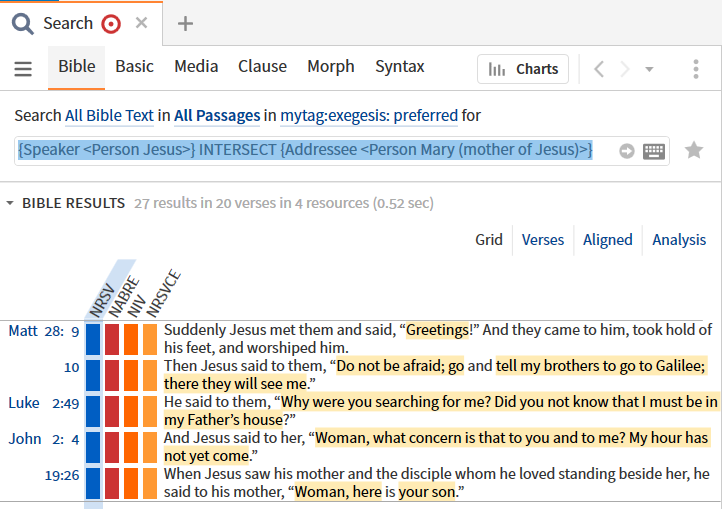Open Luke 2:49 reference link
Image resolution: width=722 pixels, height=509 pixels.
point(44,403)
